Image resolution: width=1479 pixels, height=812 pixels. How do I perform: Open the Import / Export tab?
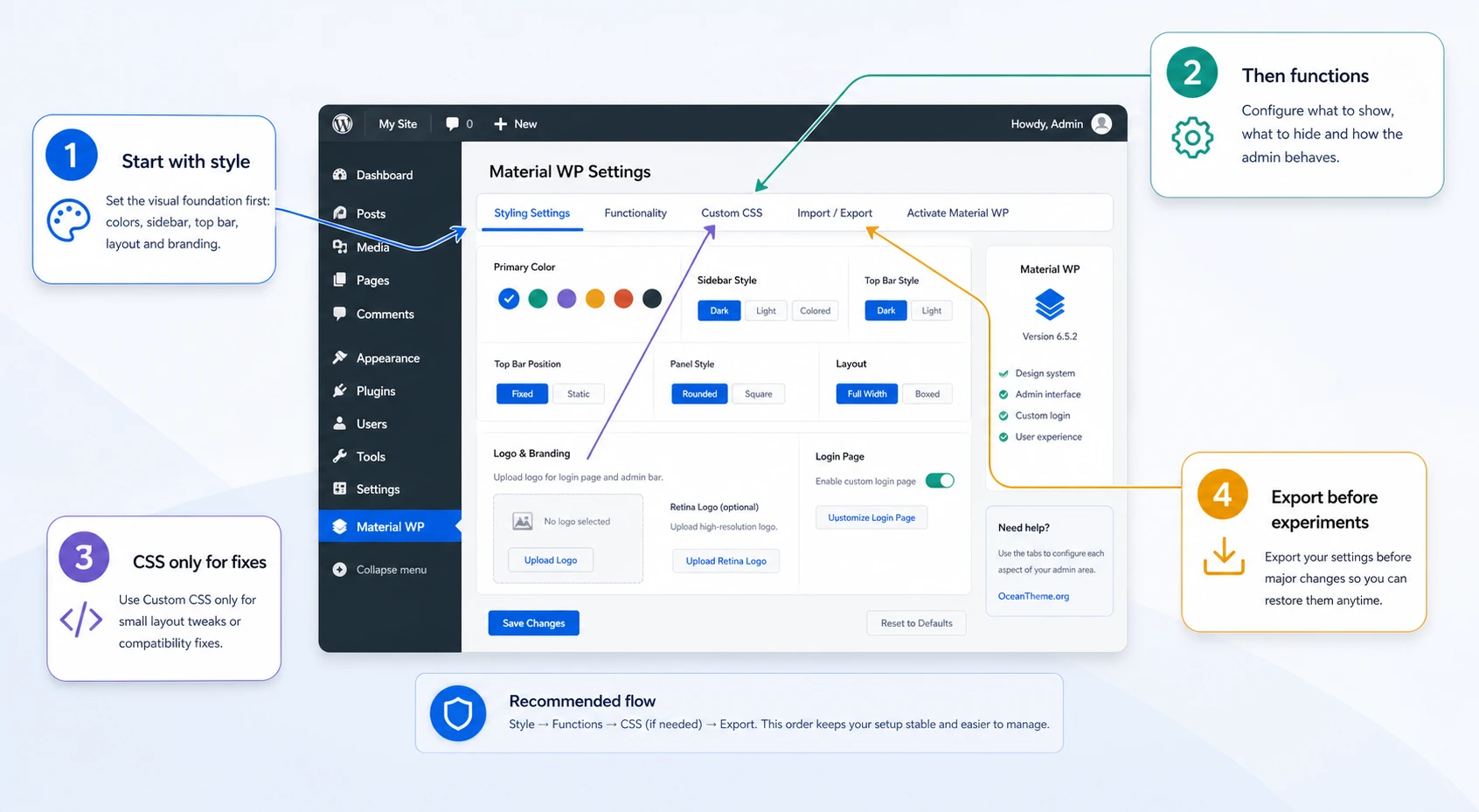click(835, 213)
